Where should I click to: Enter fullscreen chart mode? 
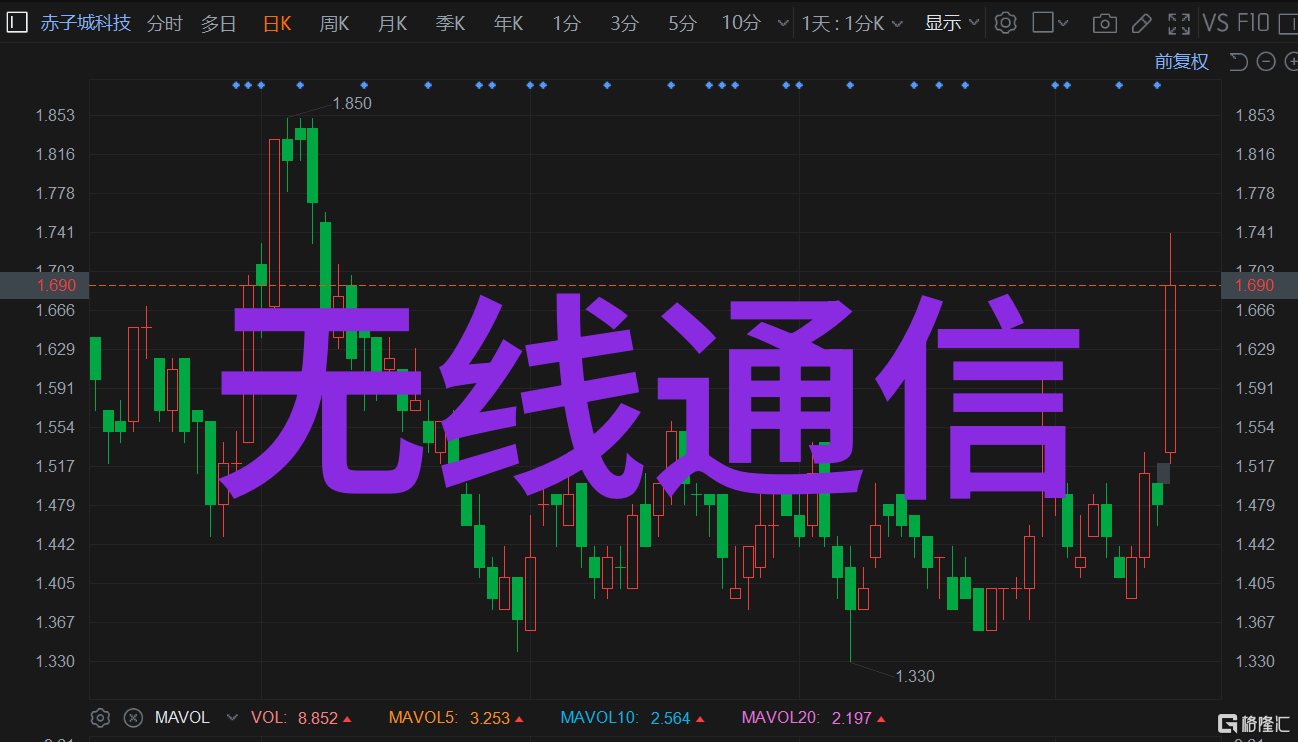1179,23
